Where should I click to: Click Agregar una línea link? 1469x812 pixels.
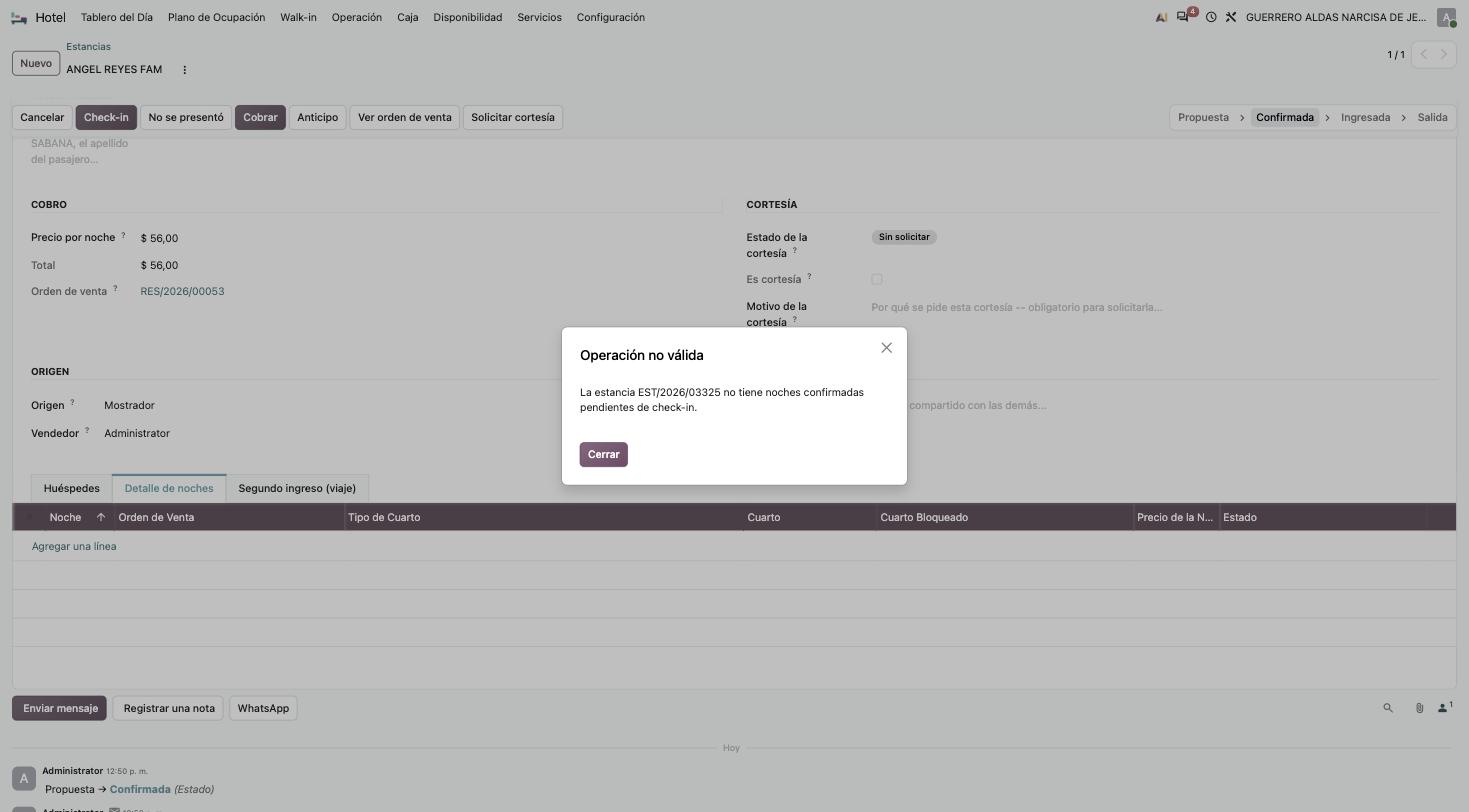[74, 546]
